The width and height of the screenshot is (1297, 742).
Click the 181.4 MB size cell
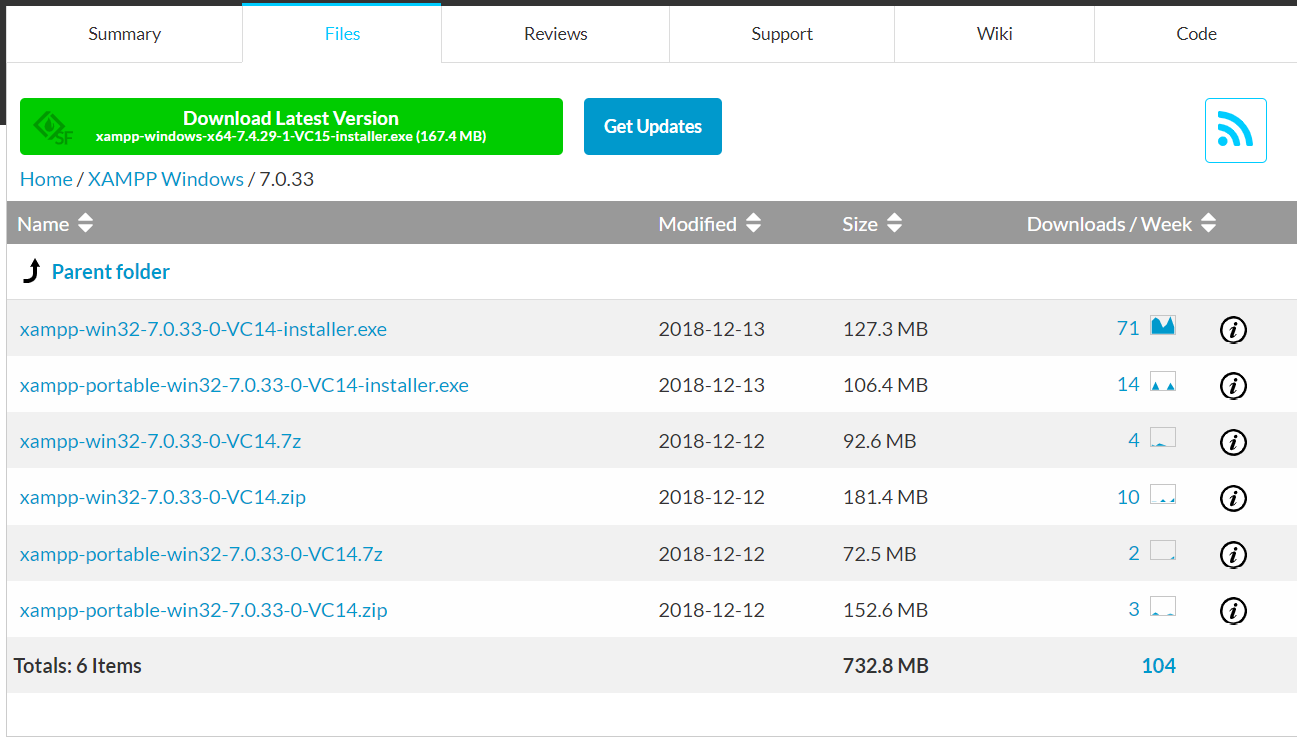tap(885, 497)
